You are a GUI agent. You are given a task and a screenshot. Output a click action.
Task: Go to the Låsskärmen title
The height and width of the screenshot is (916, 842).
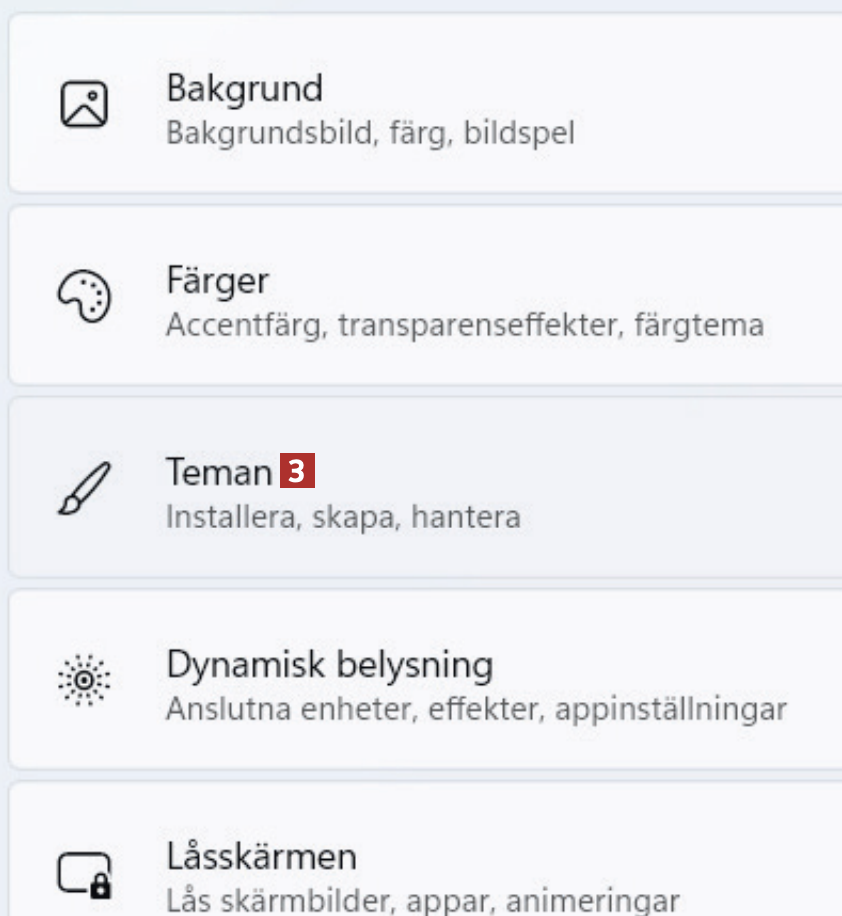[260, 856]
